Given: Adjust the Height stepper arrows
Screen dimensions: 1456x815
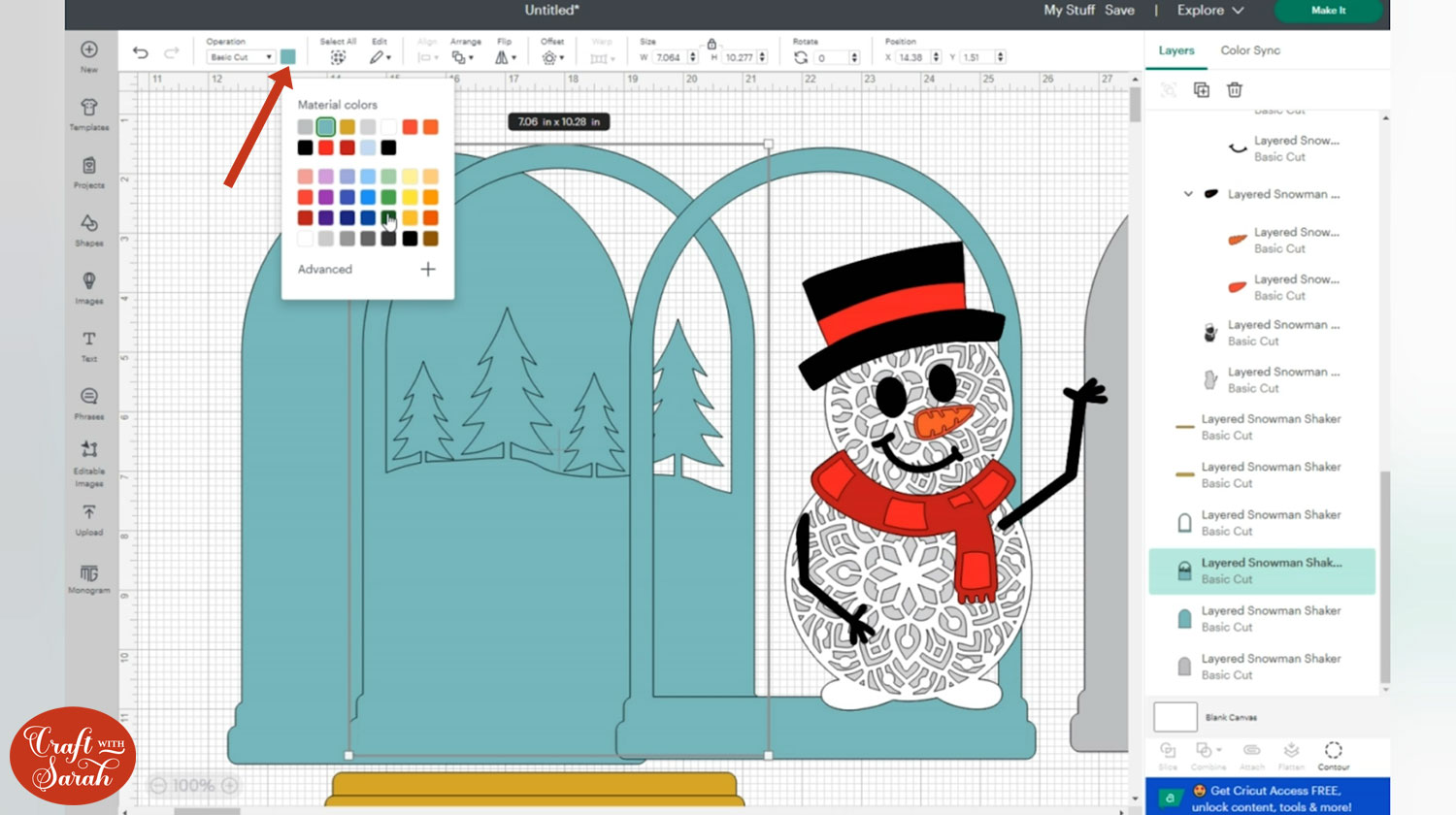Looking at the screenshot, I should pyautogui.click(x=762, y=57).
